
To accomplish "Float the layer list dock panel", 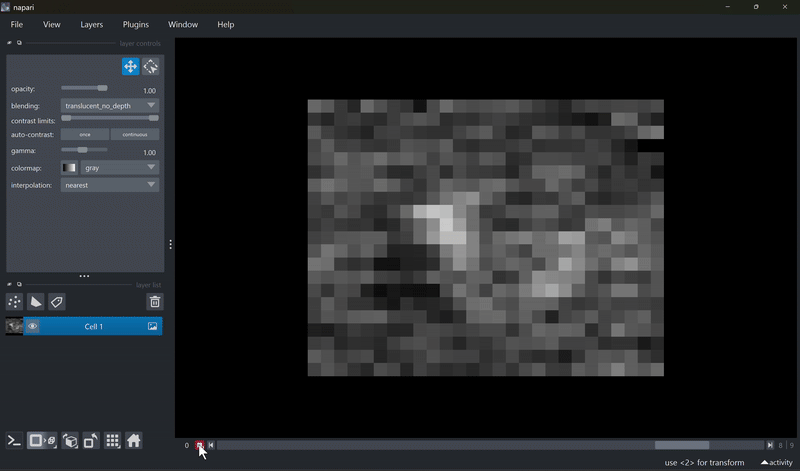I will point(19,284).
